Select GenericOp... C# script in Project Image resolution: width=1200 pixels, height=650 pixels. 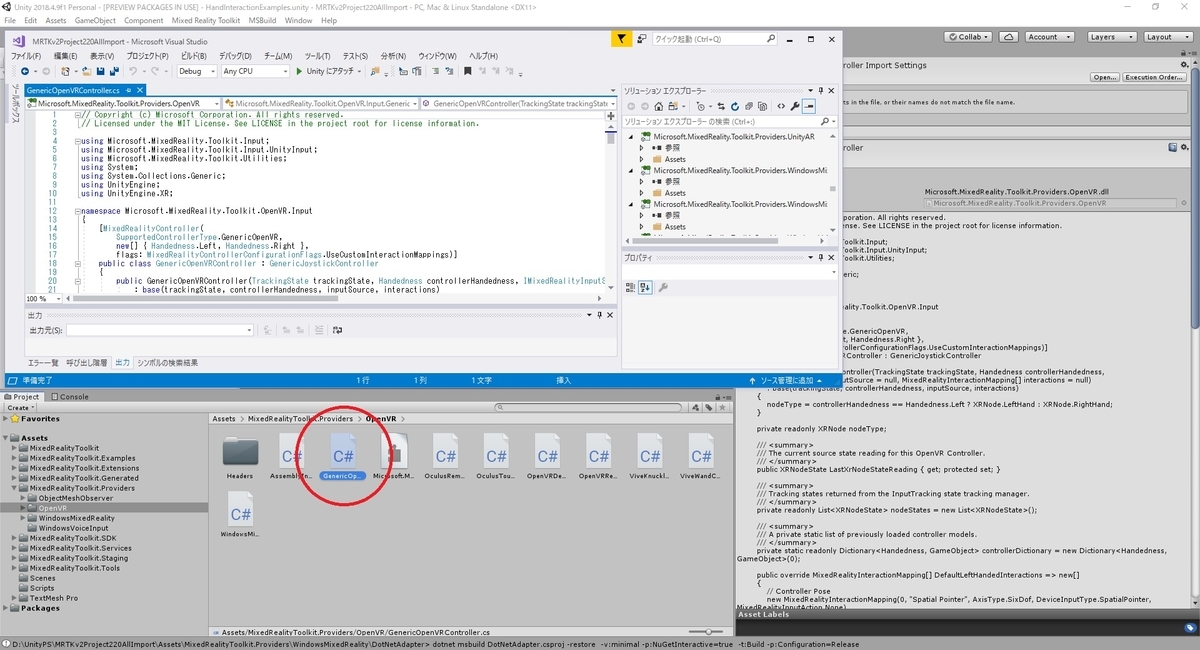point(343,458)
